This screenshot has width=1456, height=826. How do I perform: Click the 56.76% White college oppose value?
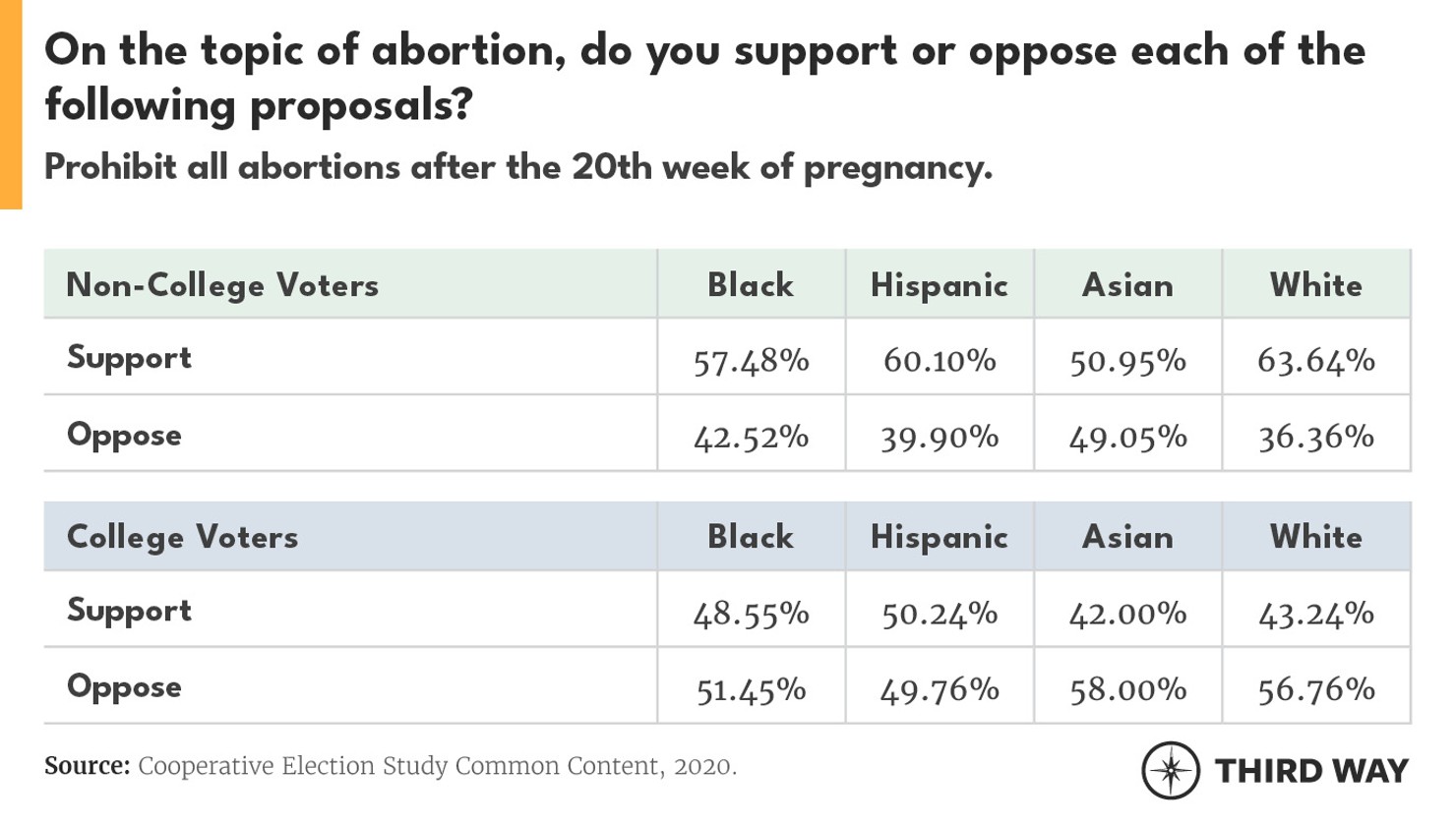coord(1315,689)
